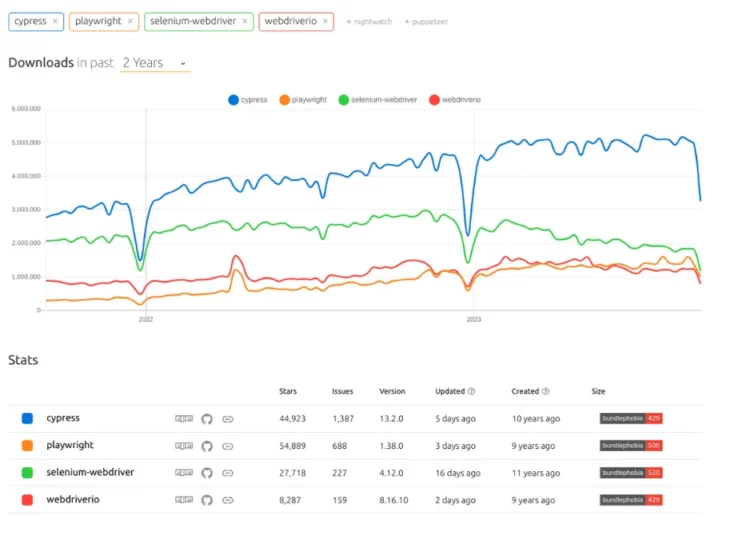
Task: Select playwright stars value 54,889
Action: tap(292, 446)
